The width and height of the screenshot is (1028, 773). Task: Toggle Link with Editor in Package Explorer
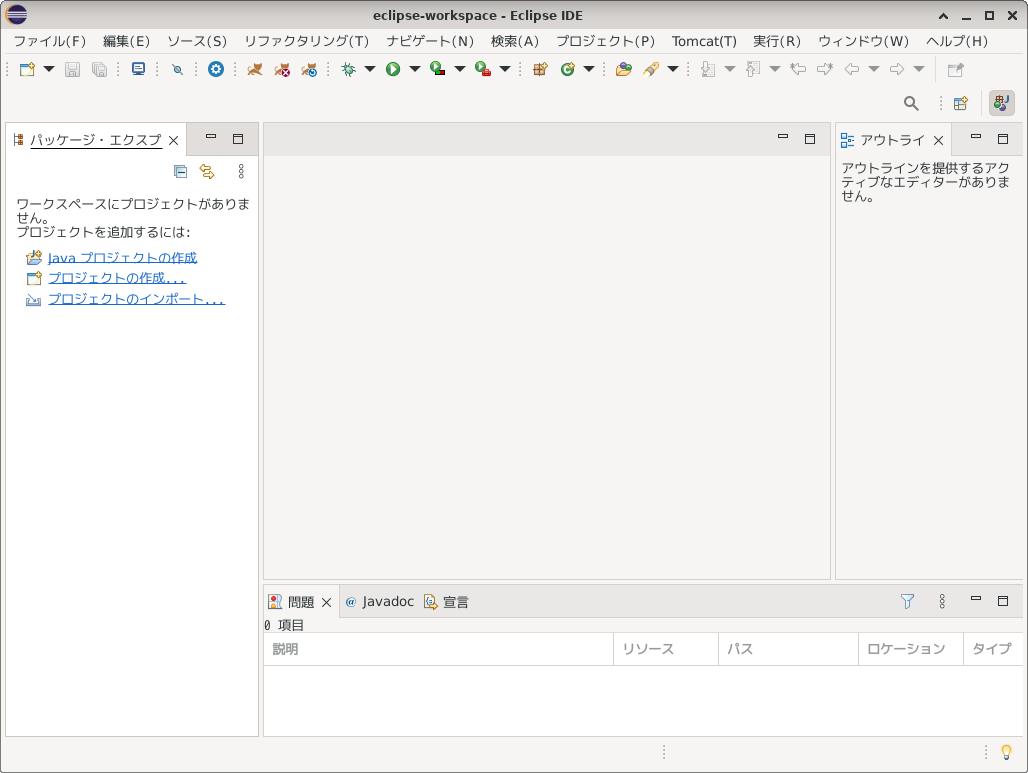(207, 171)
